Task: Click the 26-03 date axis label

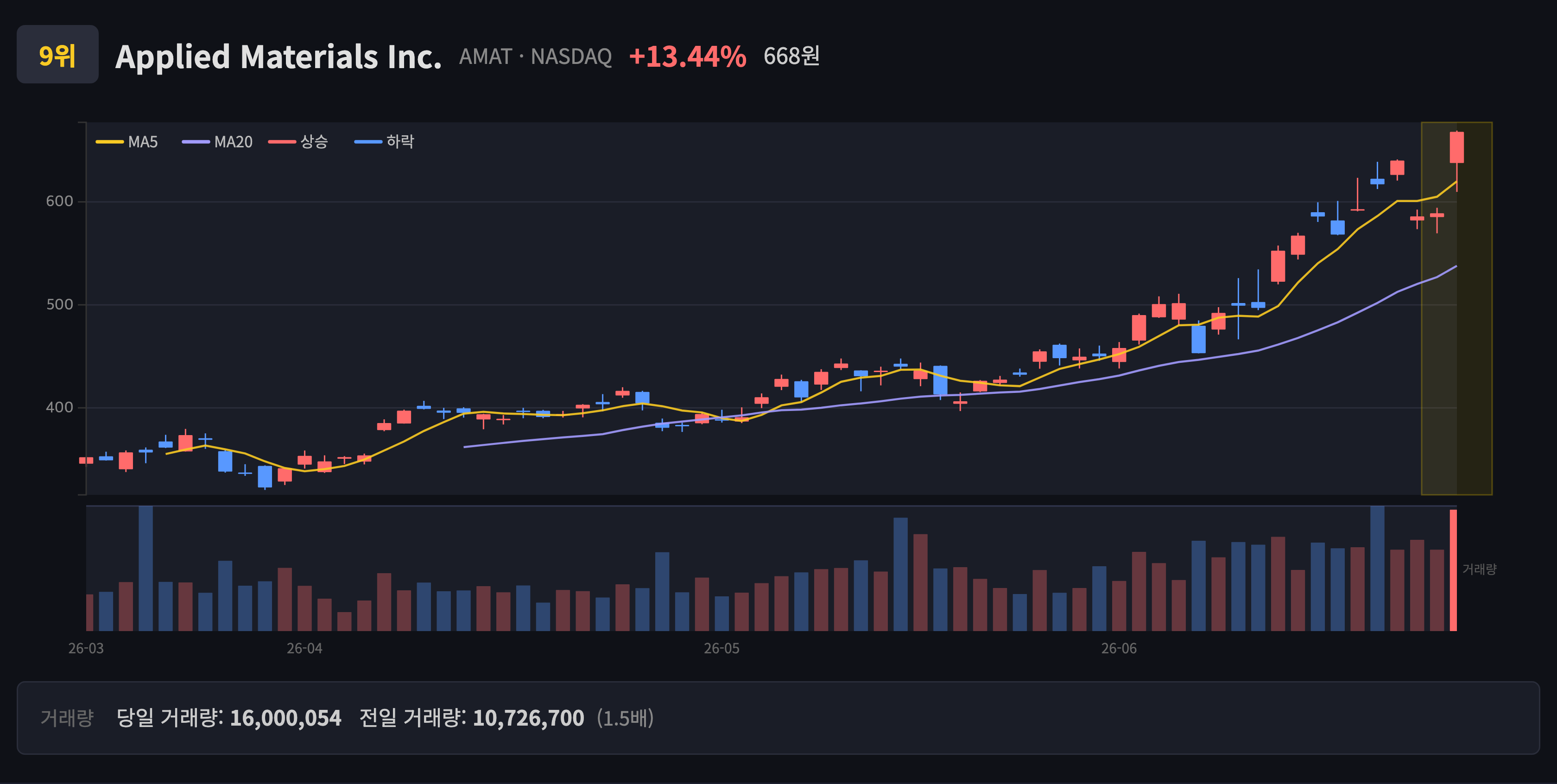Action: [x=86, y=649]
